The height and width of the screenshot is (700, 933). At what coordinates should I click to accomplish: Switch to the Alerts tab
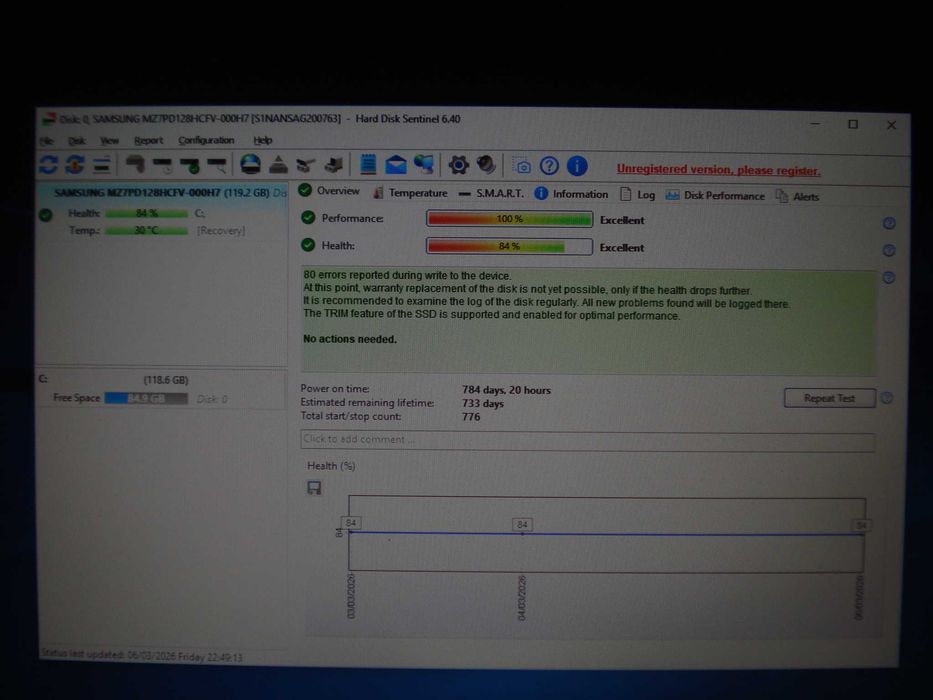[x=797, y=196]
